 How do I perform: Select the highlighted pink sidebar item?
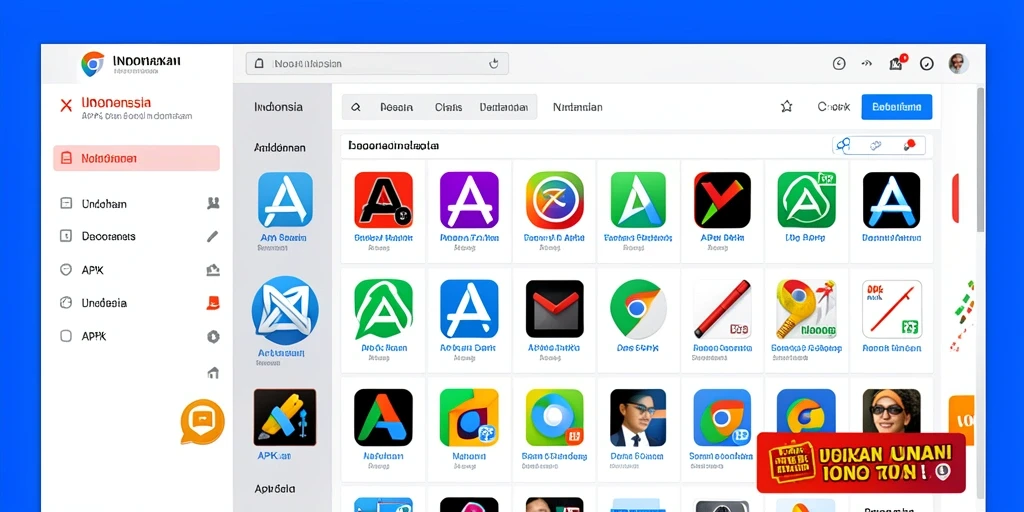click(136, 158)
